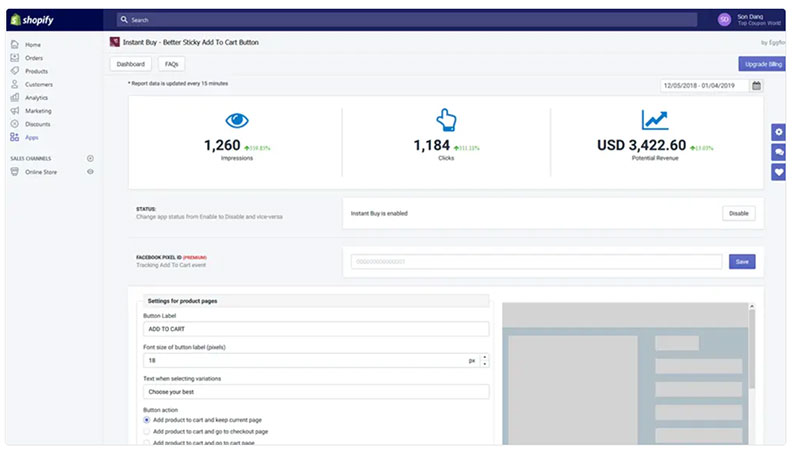
Task: Click the Disable button
Action: [x=739, y=214]
